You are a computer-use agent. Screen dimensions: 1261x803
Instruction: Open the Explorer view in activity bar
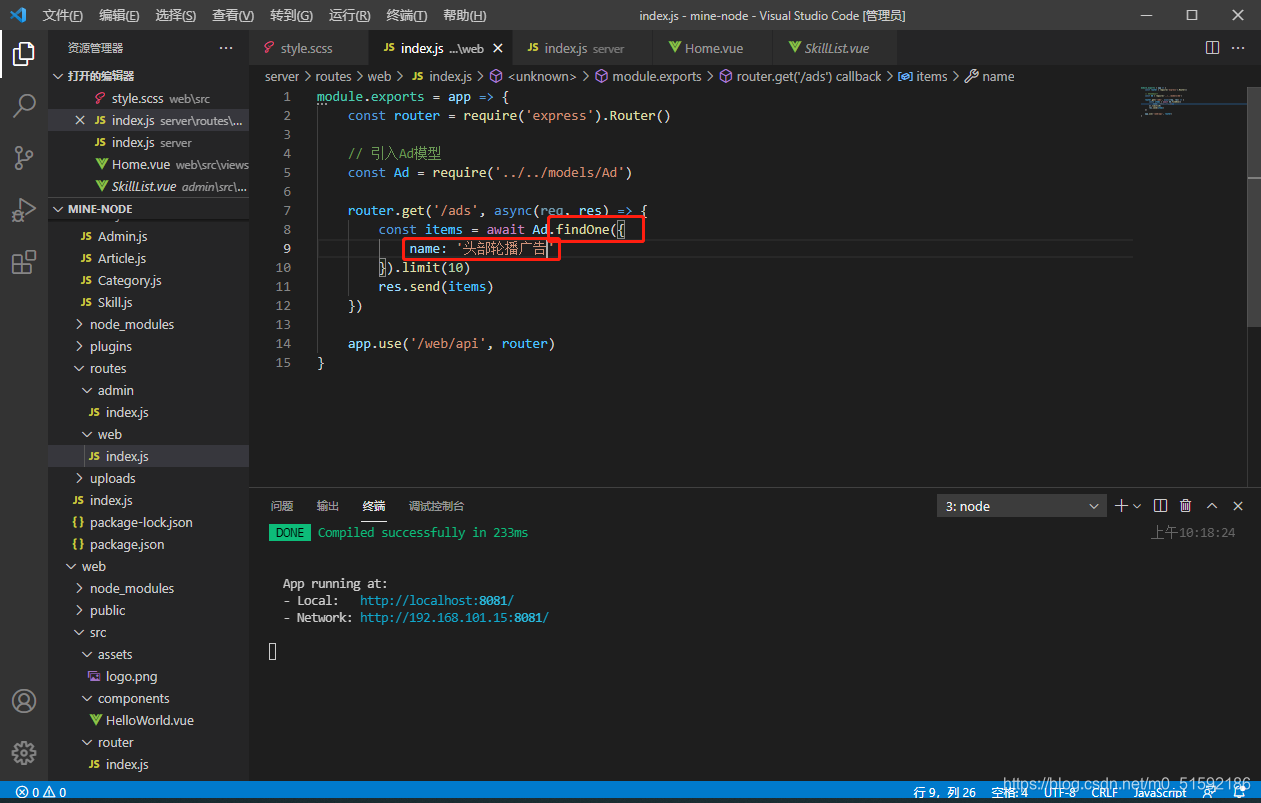24,54
